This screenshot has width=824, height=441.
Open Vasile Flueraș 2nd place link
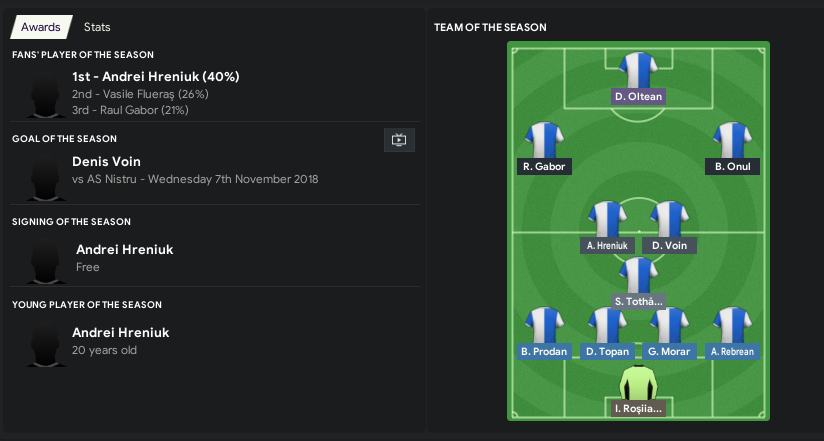point(140,94)
